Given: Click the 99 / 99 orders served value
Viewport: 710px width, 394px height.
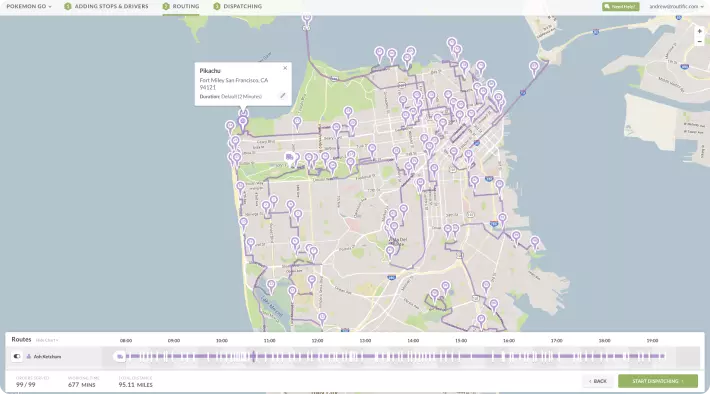Looking at the screenshot, I should 25,384.
